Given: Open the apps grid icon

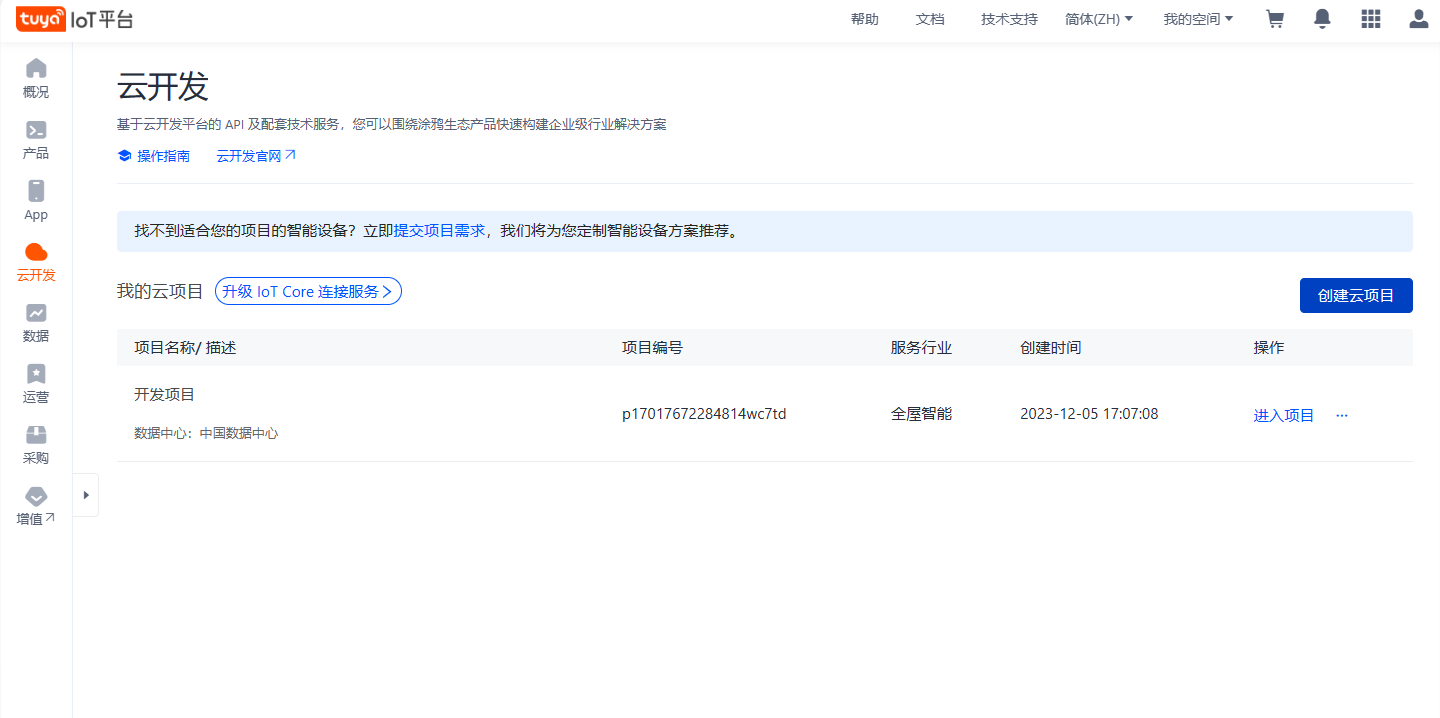Looking at the screenshot, I should [x=1371, y=19].
